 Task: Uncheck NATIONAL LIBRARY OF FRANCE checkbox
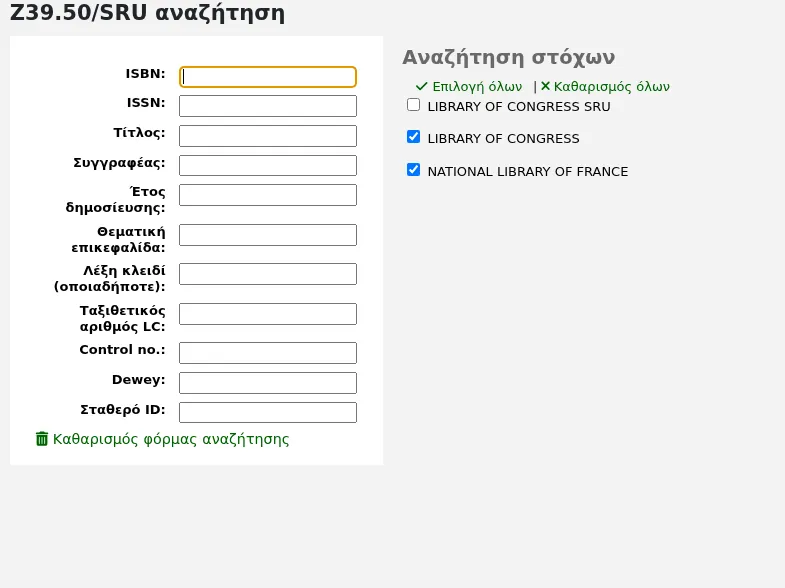[414, 170]
